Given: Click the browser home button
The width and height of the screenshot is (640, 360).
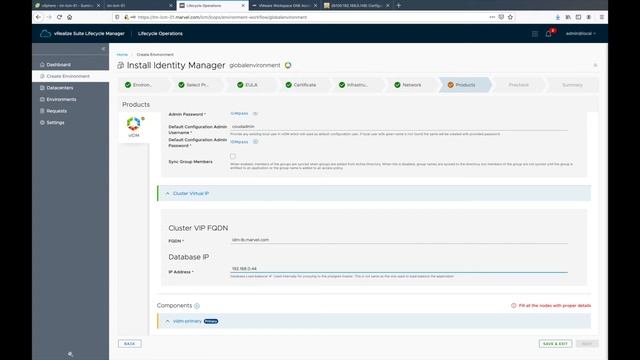Looking at the screenshot, I should [x=70, y=17].
